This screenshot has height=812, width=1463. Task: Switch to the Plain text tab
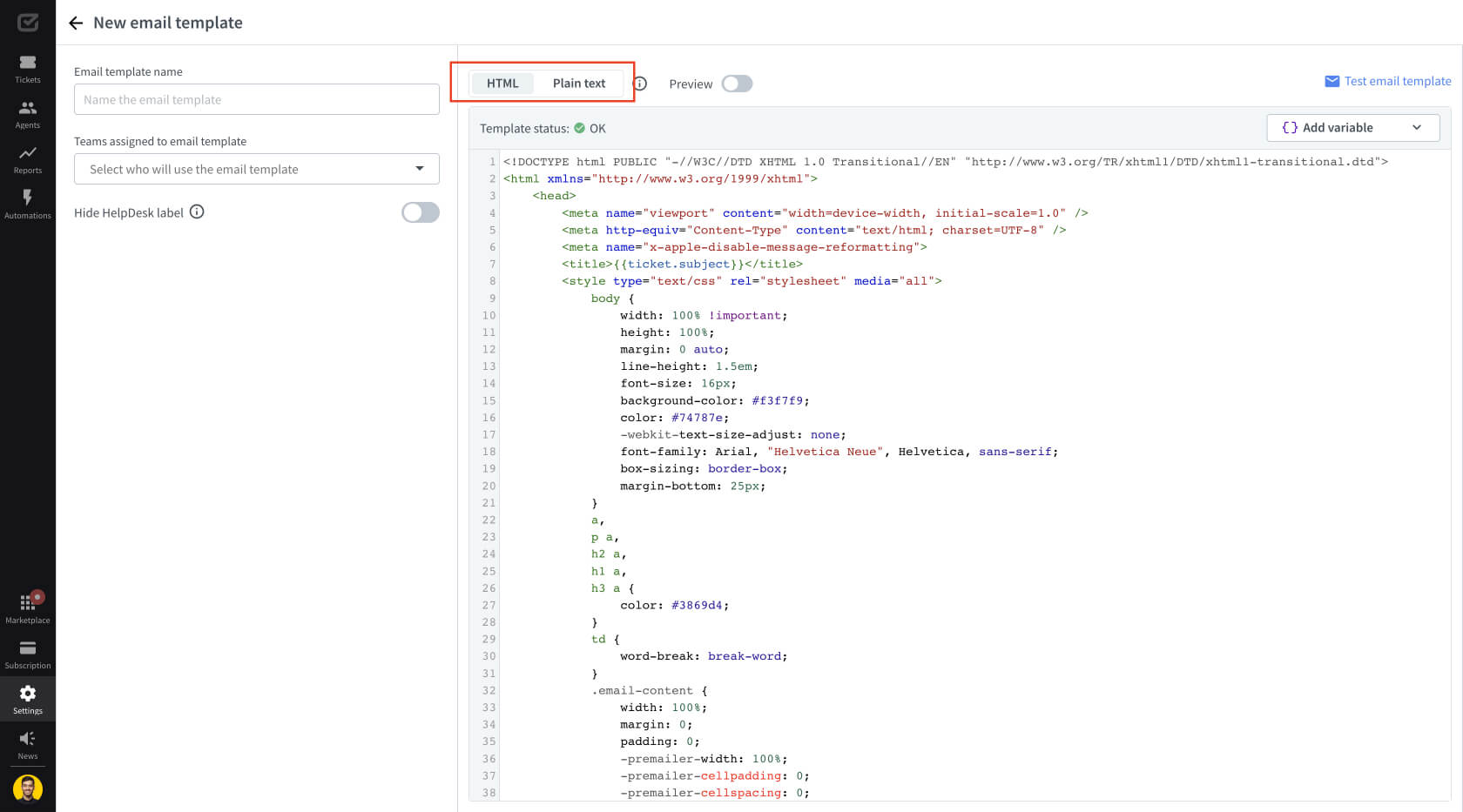tap(579, 84)
